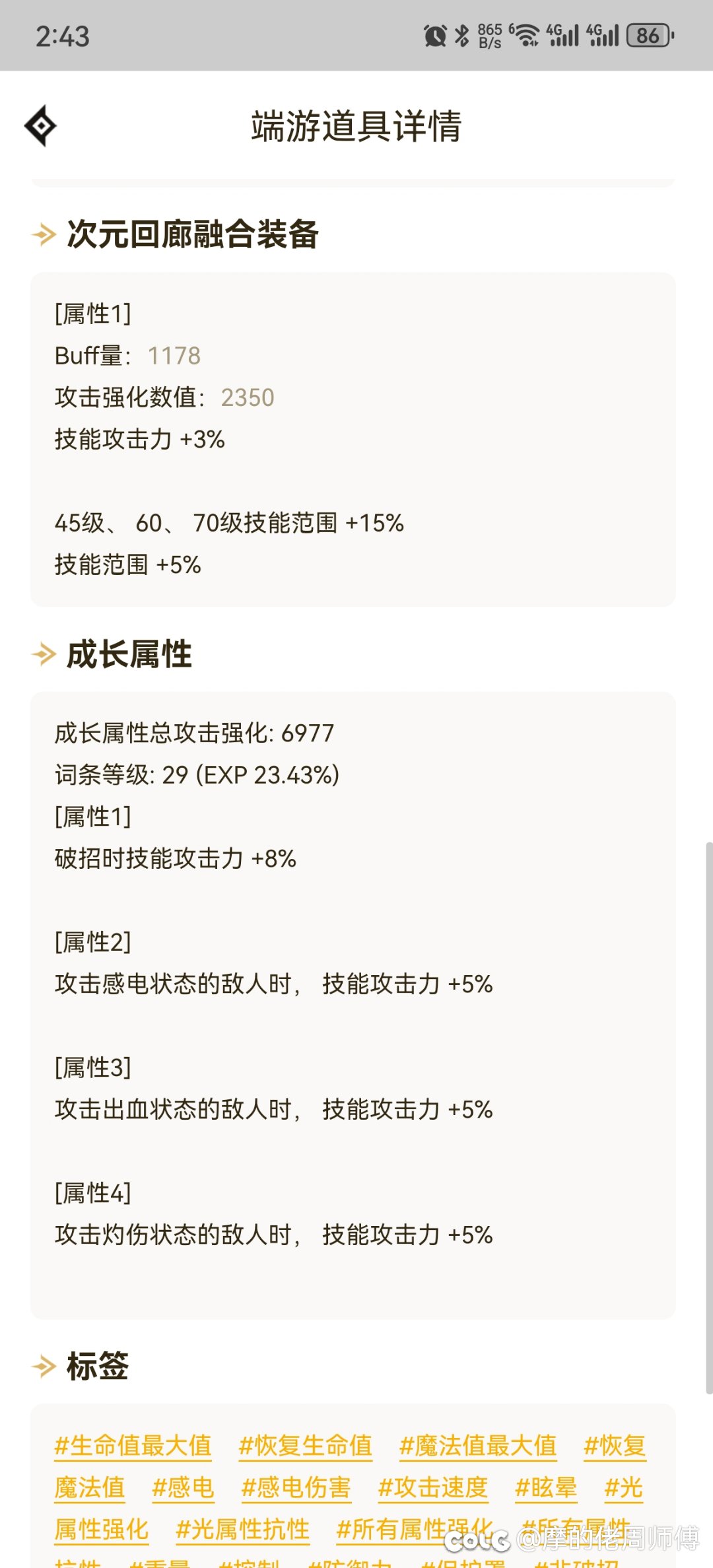This screenshot has height=1568, width=713.
Task: Open the #感电 tag
Action: pos(183,1487)
